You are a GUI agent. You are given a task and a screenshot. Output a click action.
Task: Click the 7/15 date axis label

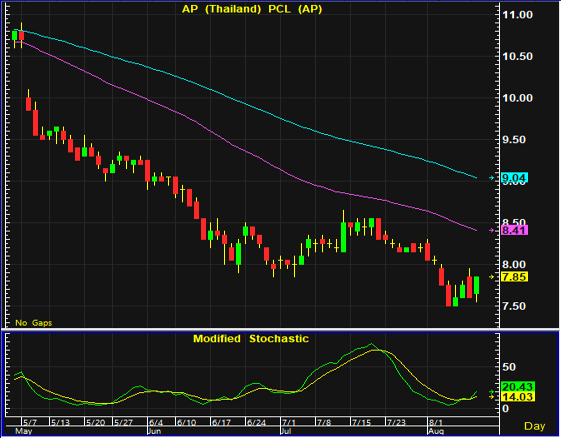(x=361, y=422)
